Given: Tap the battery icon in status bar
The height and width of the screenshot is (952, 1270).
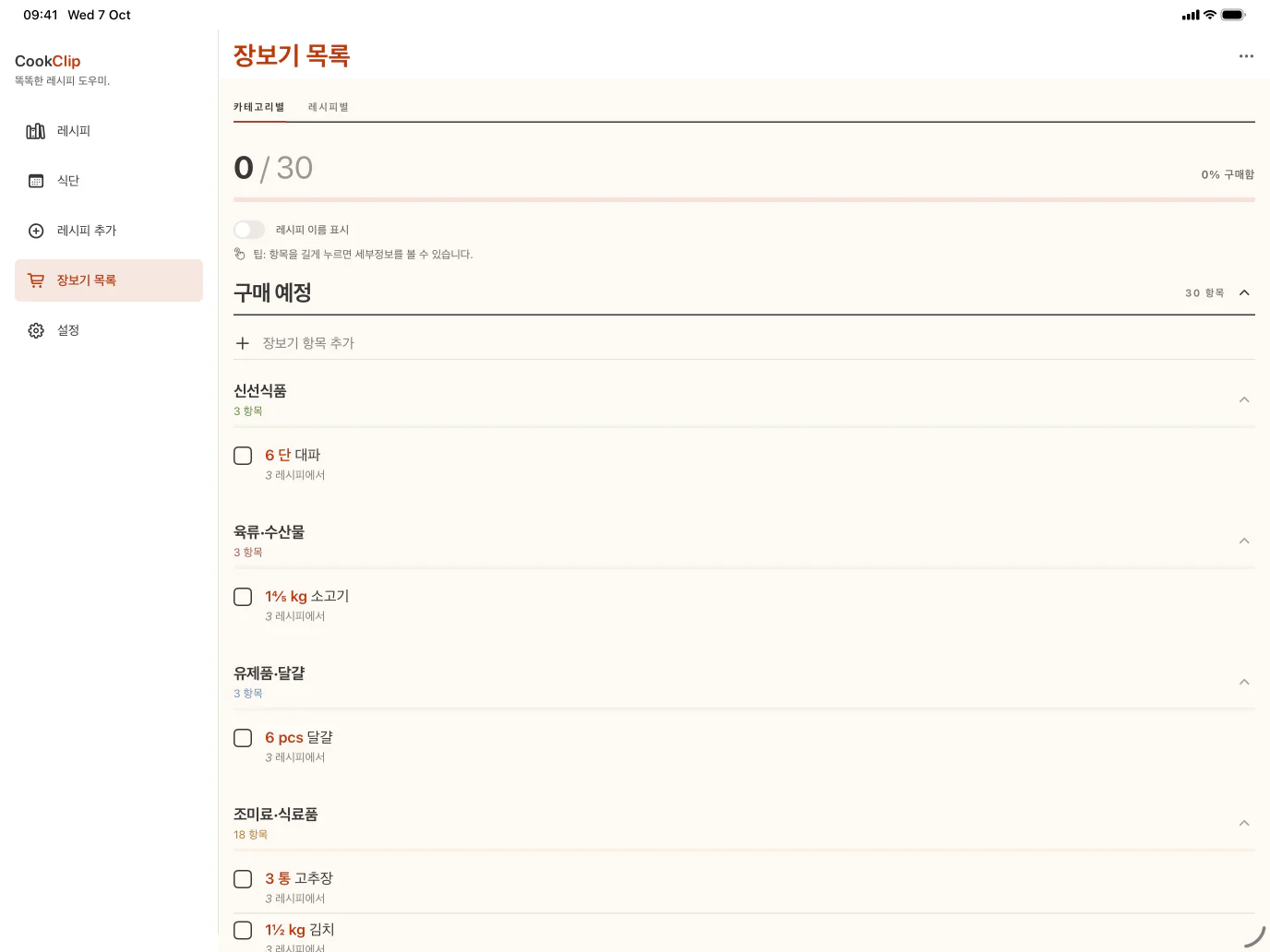Looking at the screenshot, I should [1233, 15].
